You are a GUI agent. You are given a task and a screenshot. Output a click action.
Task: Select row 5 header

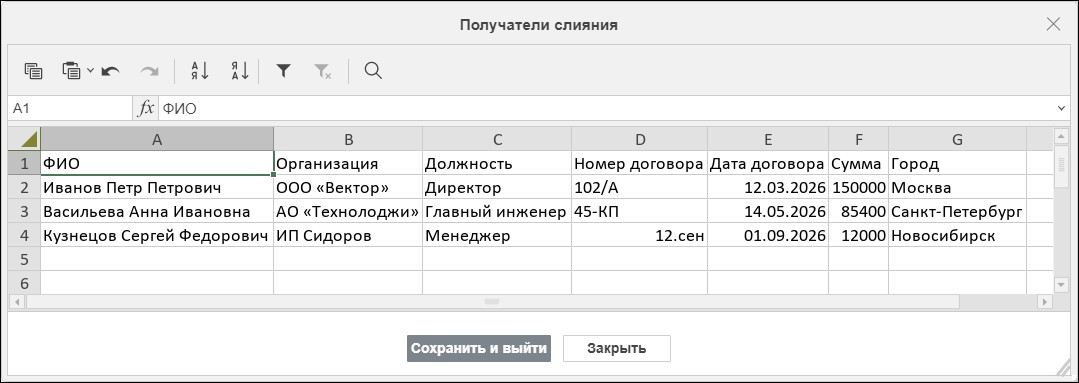25,259
